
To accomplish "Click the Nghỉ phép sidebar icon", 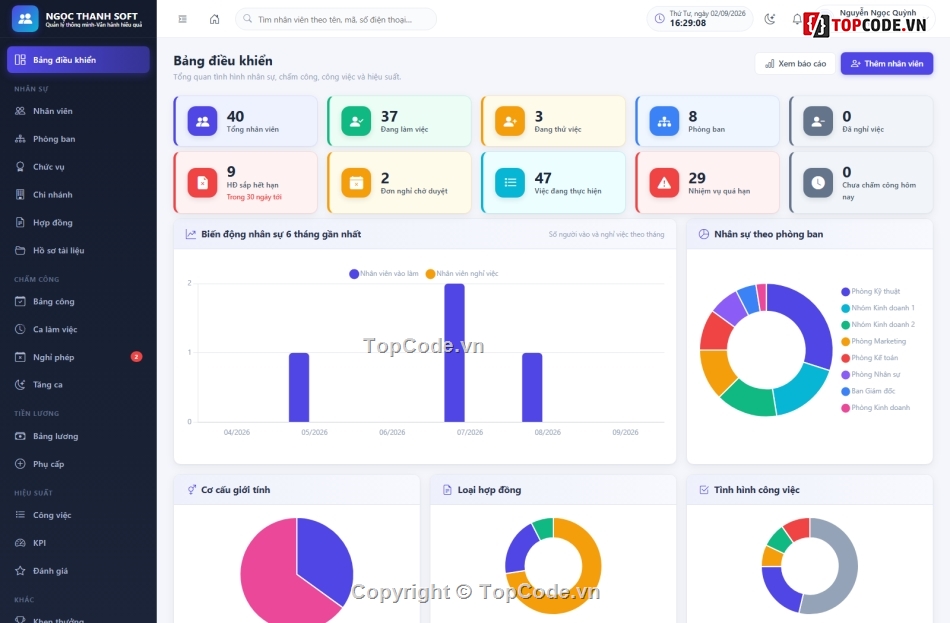I will (20, 357).
